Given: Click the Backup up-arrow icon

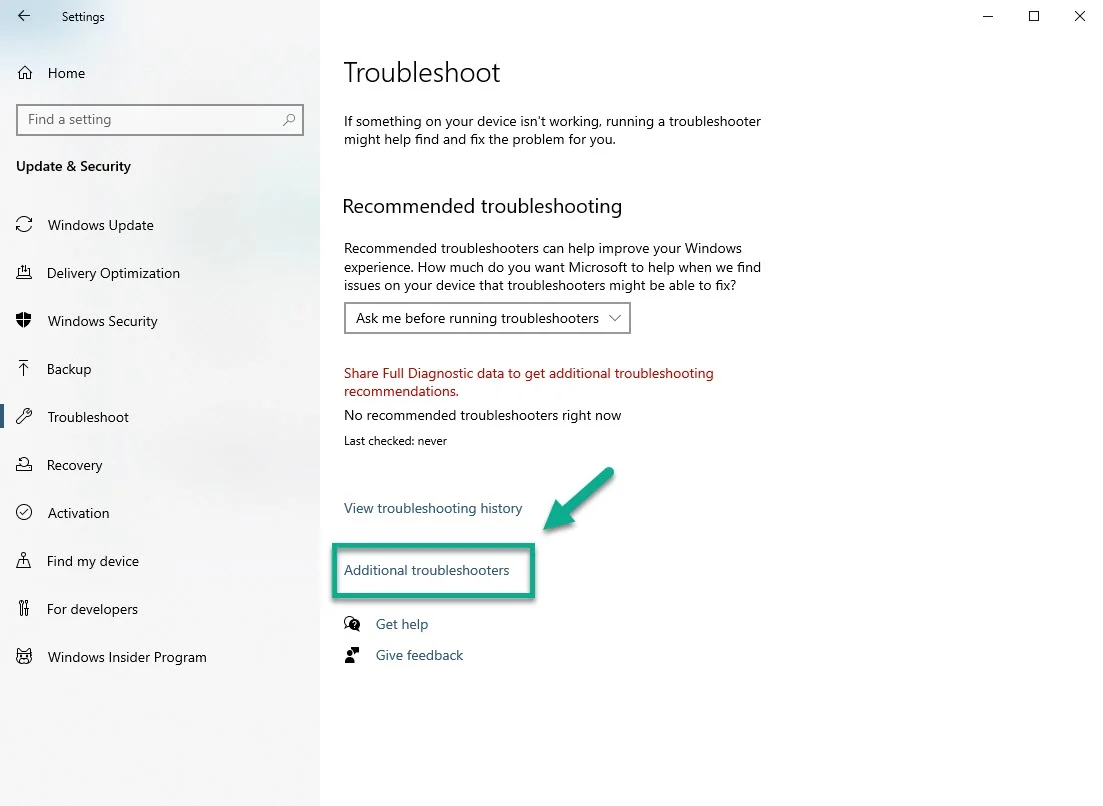Looking at the screenshot, I should click(24, 369).
